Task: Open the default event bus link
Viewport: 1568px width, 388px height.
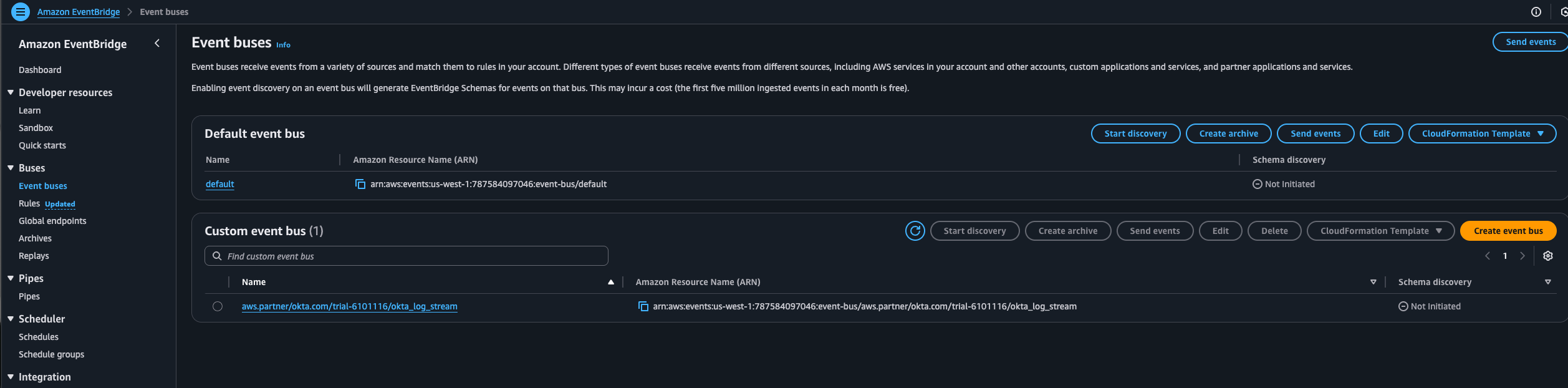Action: pos(220,184)
